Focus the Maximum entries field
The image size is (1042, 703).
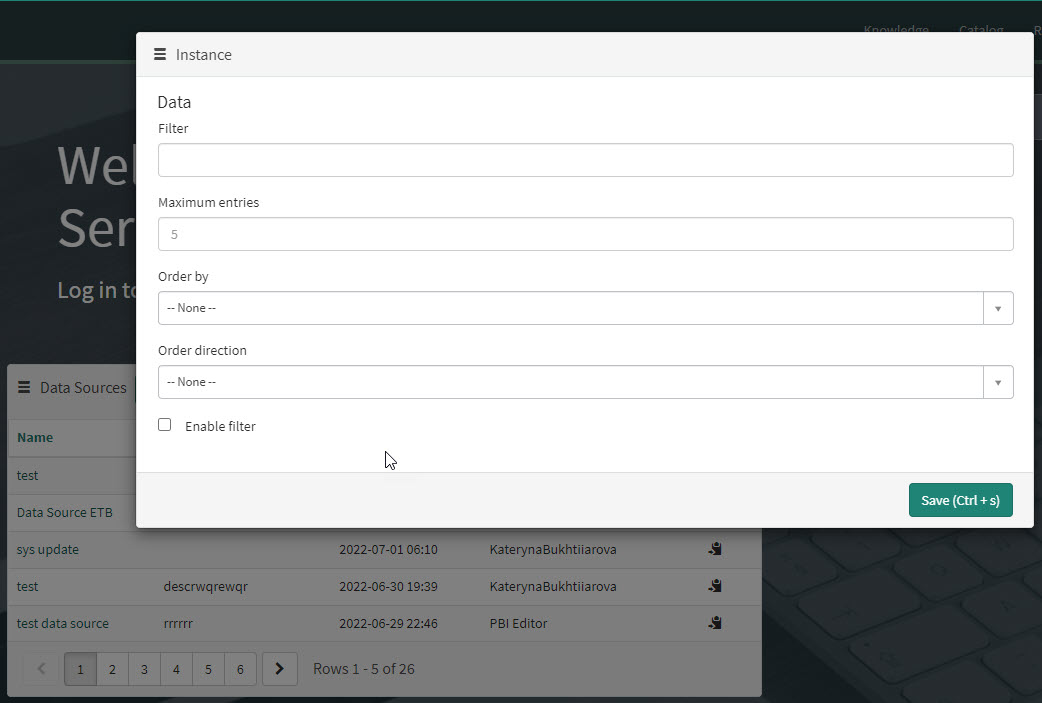585,234
